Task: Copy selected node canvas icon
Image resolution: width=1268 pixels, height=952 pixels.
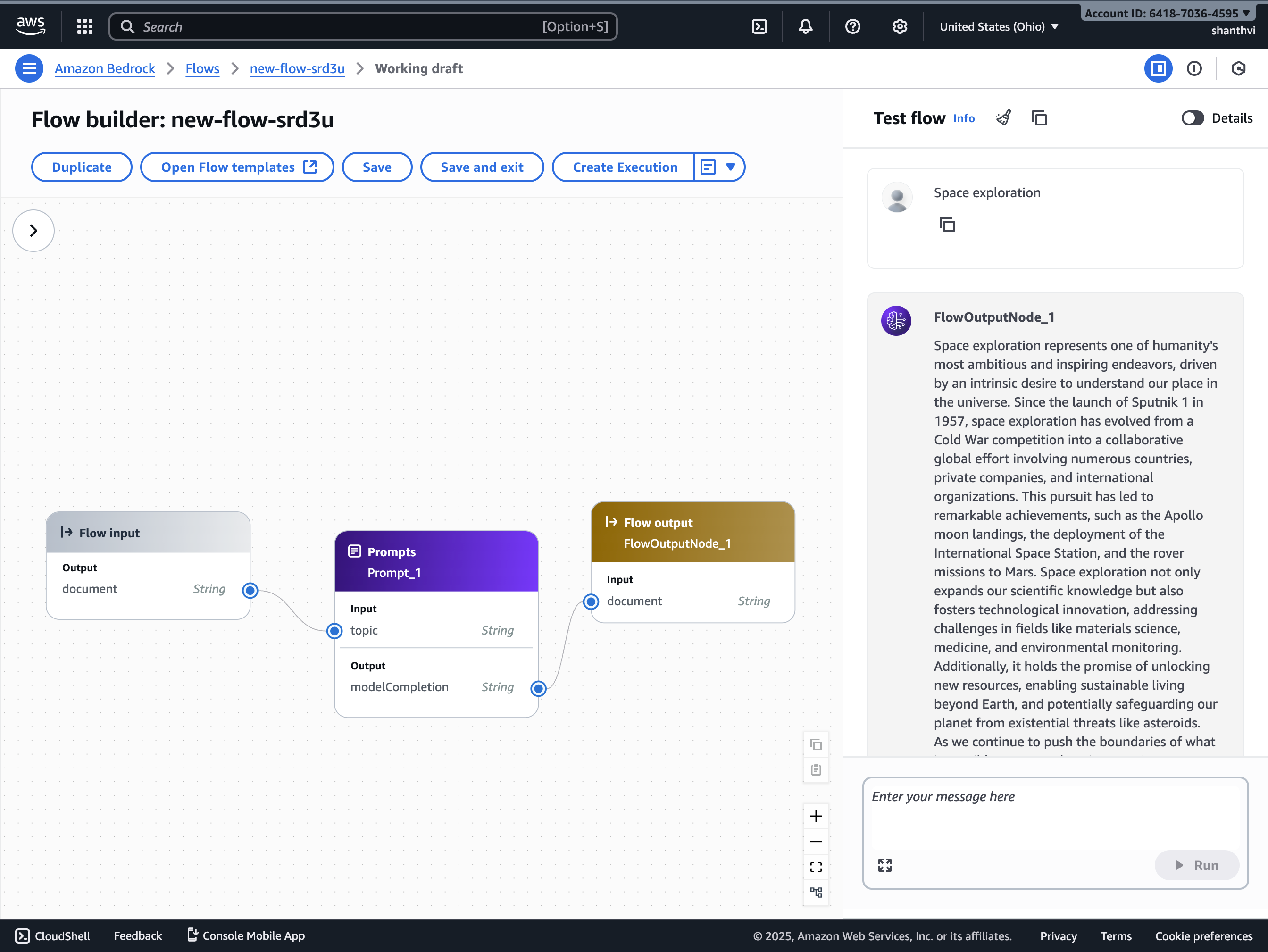Action: (816, 744)
